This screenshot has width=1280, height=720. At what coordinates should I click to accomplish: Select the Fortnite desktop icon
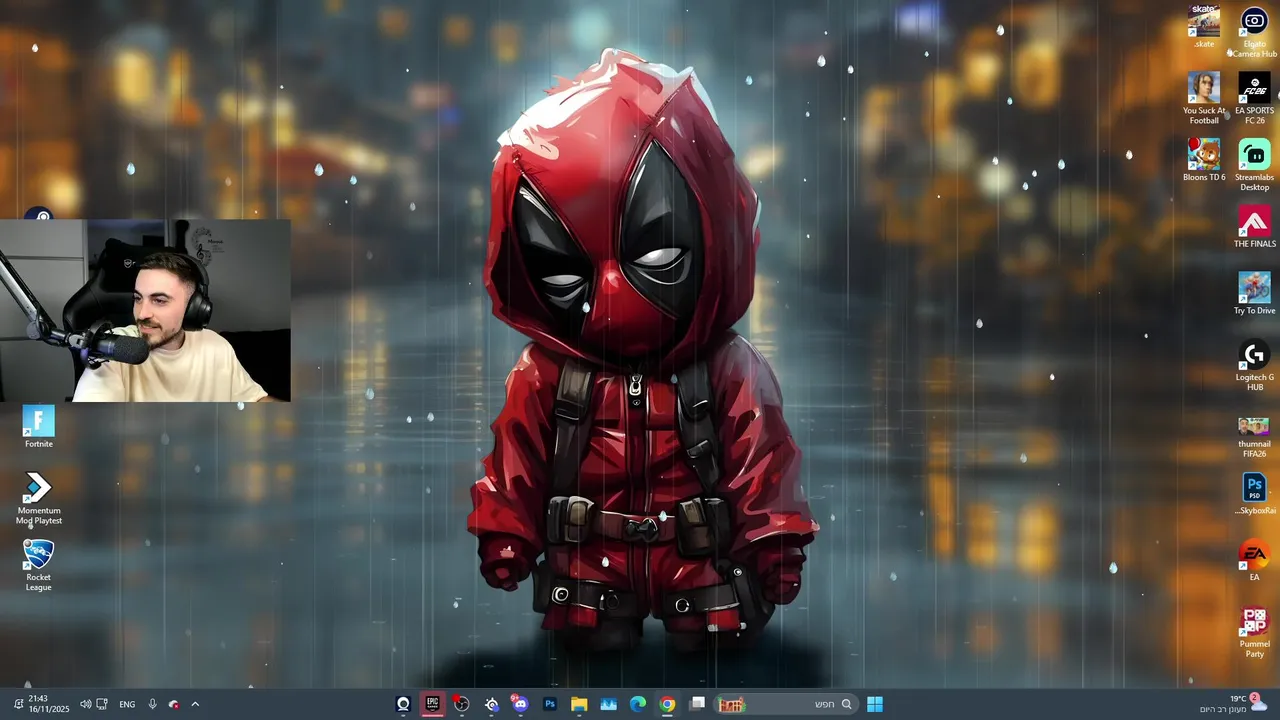(38, 428)
